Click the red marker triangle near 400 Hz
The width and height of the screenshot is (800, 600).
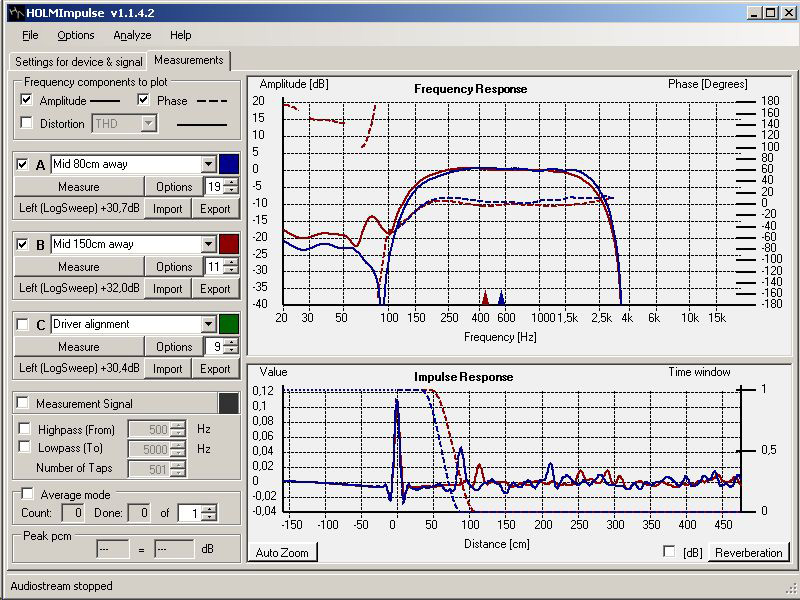[485, 297]
